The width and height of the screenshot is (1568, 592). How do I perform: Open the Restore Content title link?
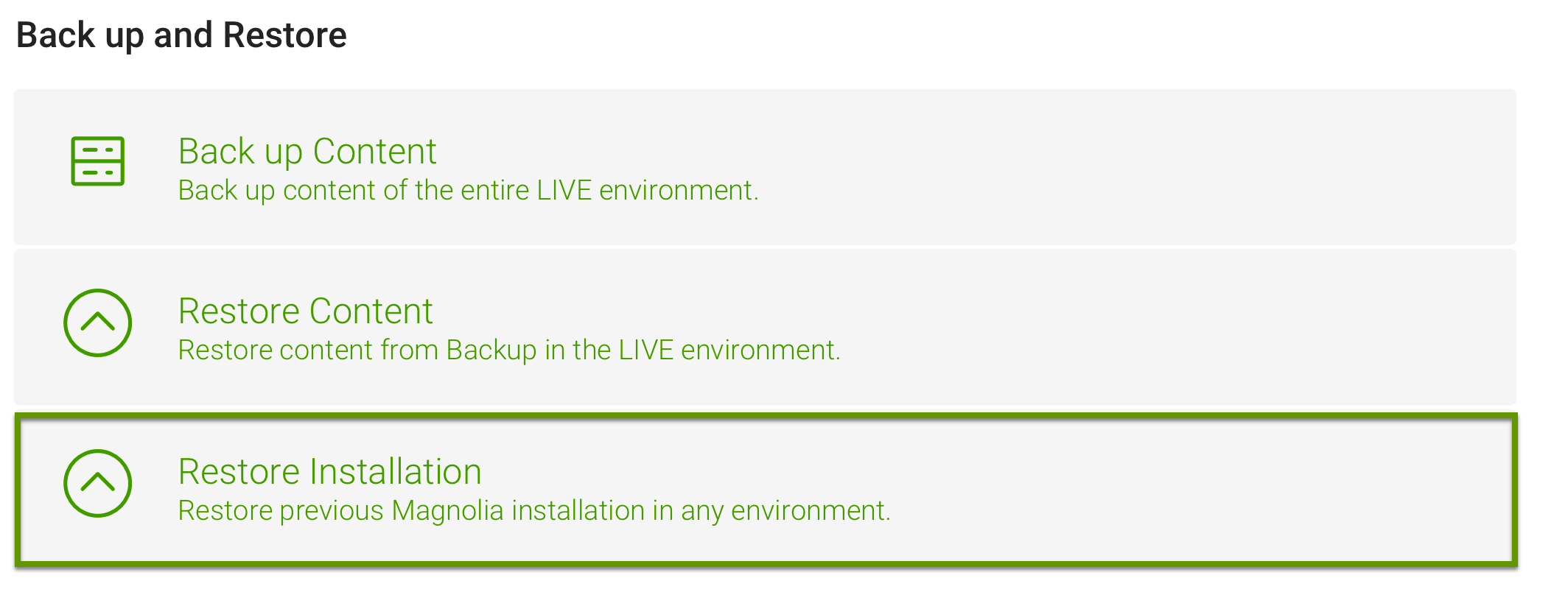(x=306, y=311)
